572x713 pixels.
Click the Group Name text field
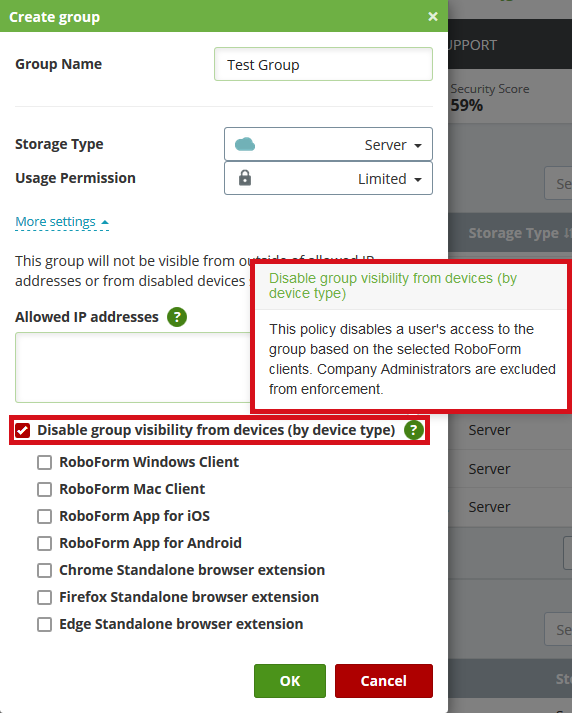pos(323,64)
